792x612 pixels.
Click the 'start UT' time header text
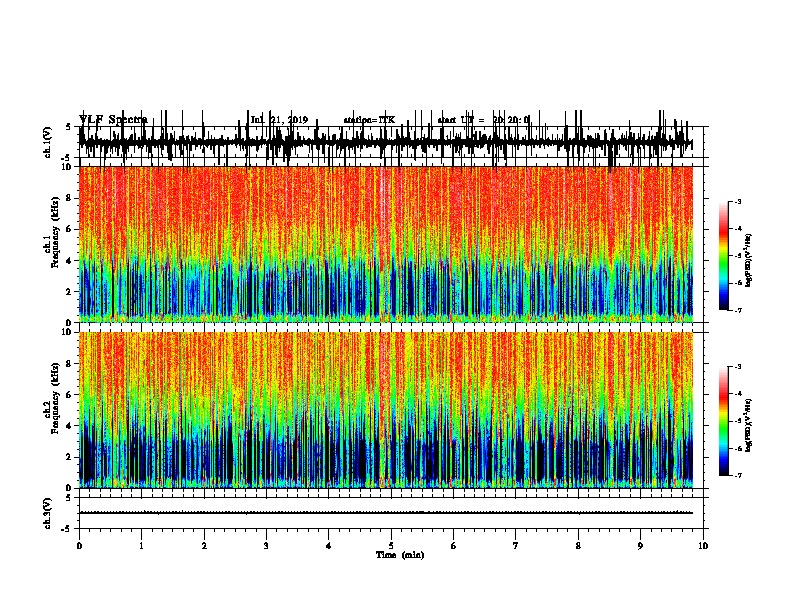click(x=483, y=120)
